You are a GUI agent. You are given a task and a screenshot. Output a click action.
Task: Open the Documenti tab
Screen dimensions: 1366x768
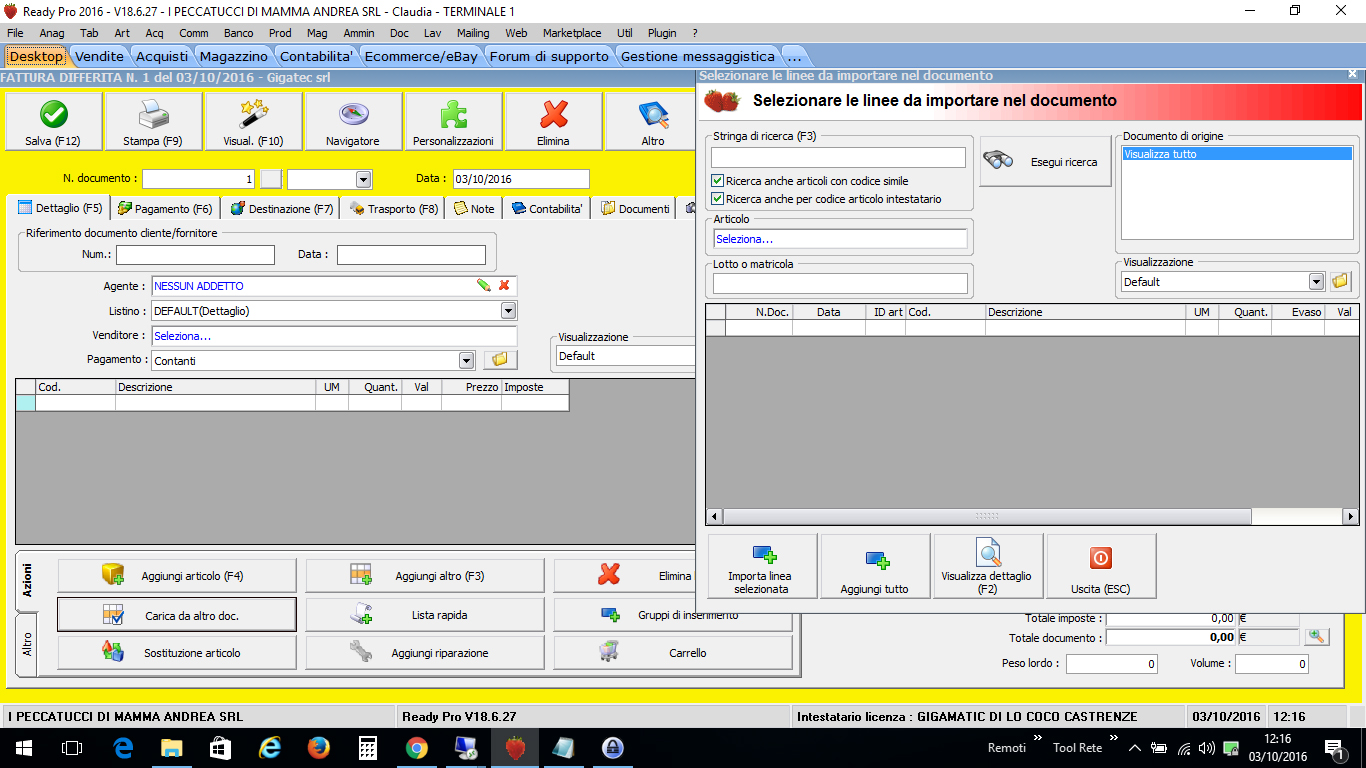pyautogui.click(x=634, y=209)
